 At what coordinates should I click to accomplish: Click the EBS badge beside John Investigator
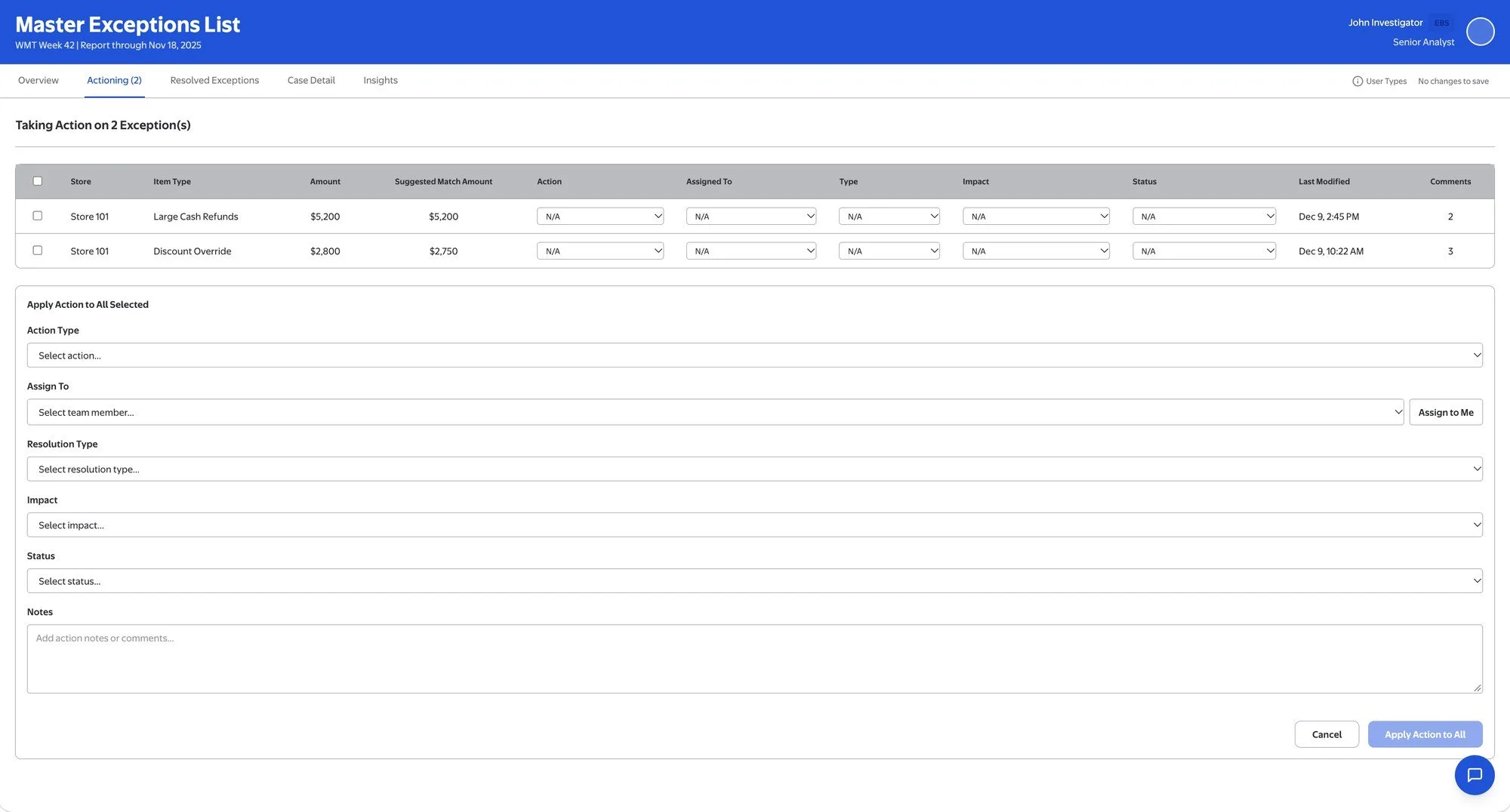(1441, 23)
